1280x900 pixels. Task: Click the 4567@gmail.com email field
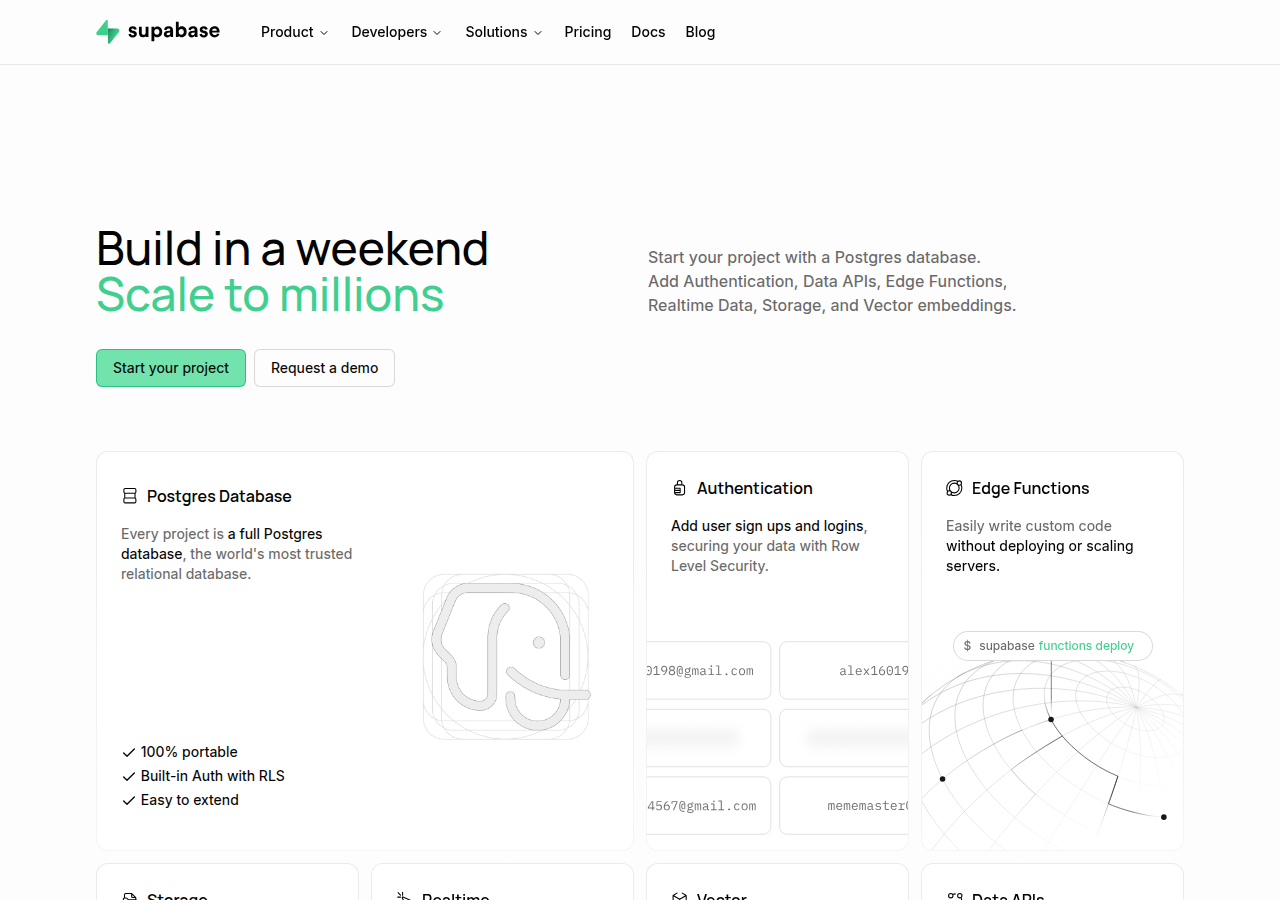tap(709, 805)
